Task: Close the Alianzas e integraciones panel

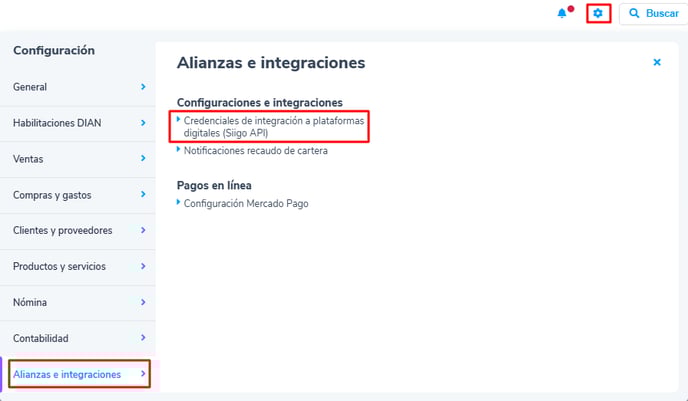Action: pos(657,62)
